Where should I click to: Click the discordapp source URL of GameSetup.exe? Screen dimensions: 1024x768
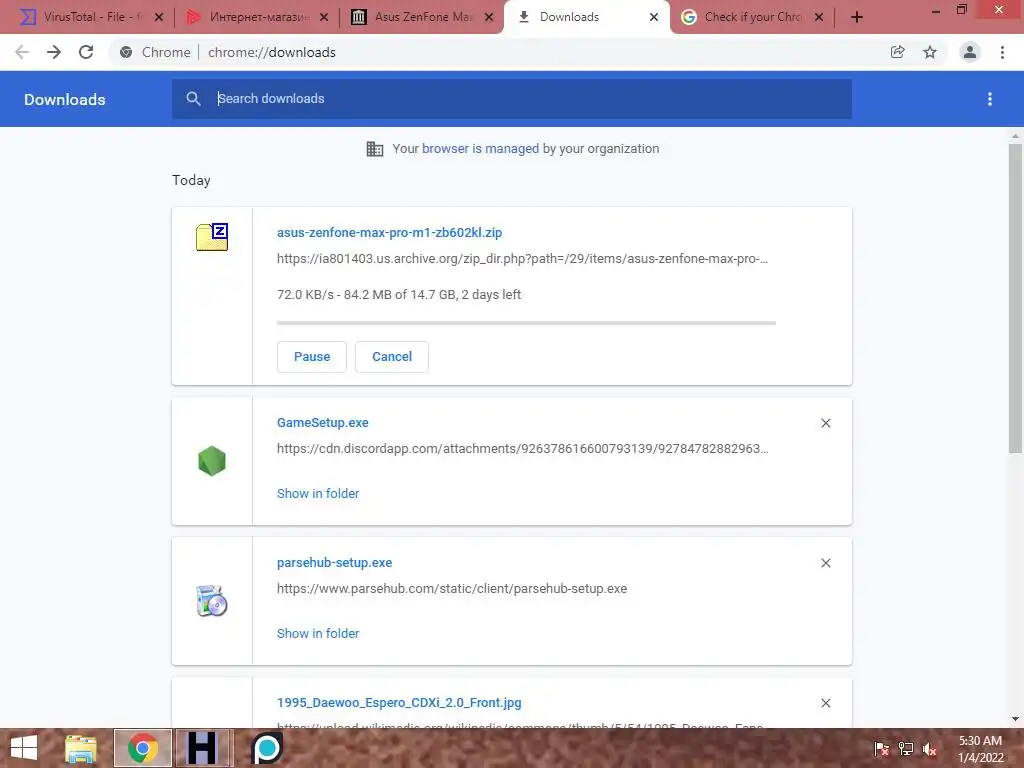pyautogui.click(x=522, y=449)
